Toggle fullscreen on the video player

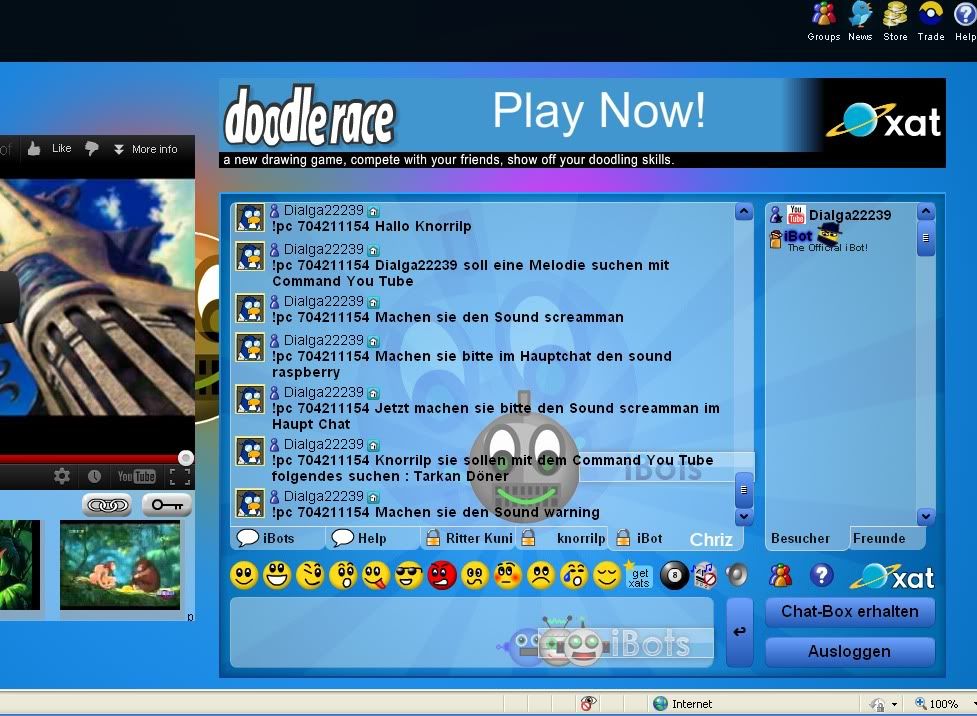click(180, 477)
